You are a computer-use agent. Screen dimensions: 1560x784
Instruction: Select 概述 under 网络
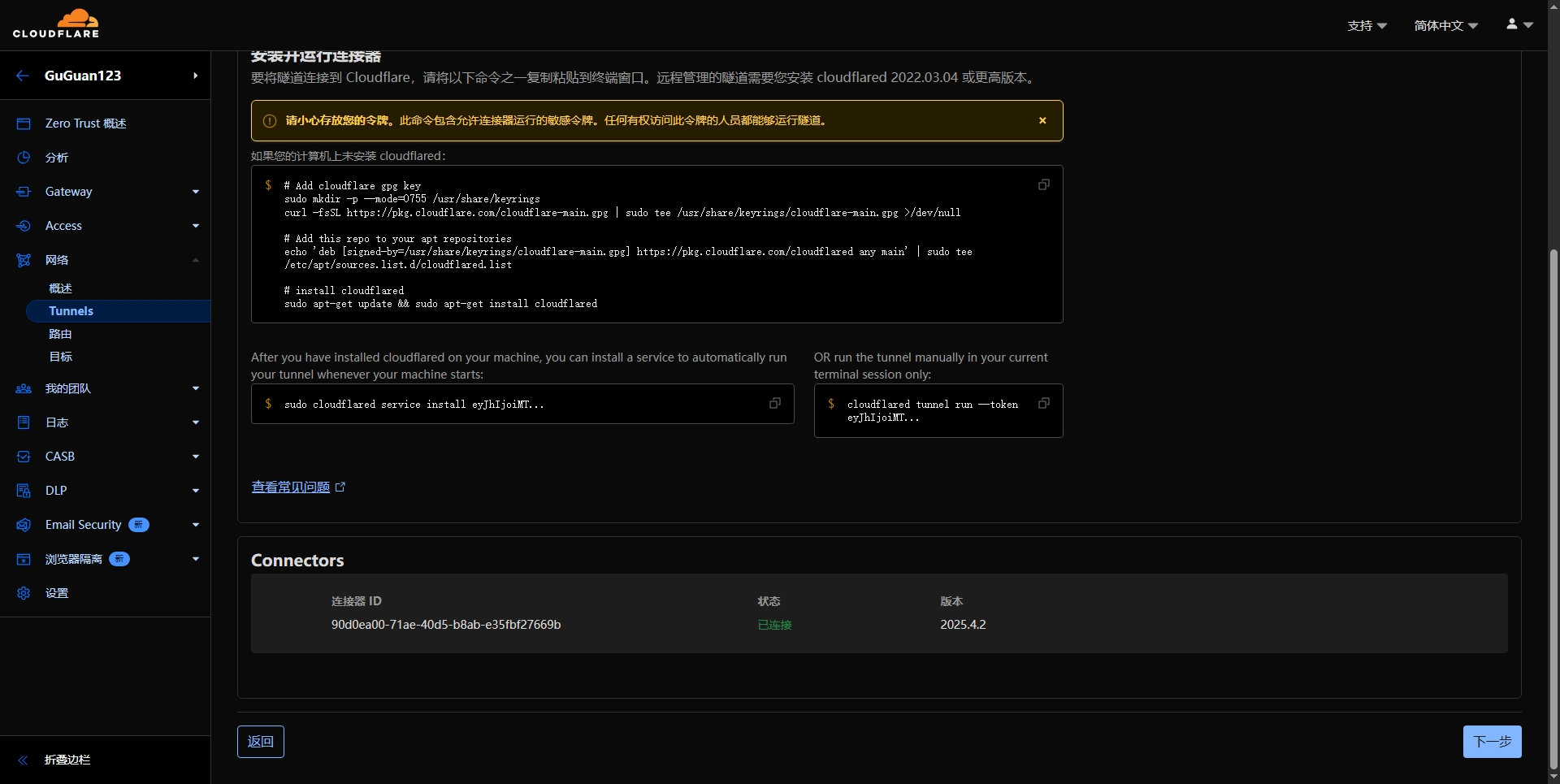[x=60, y=288]
